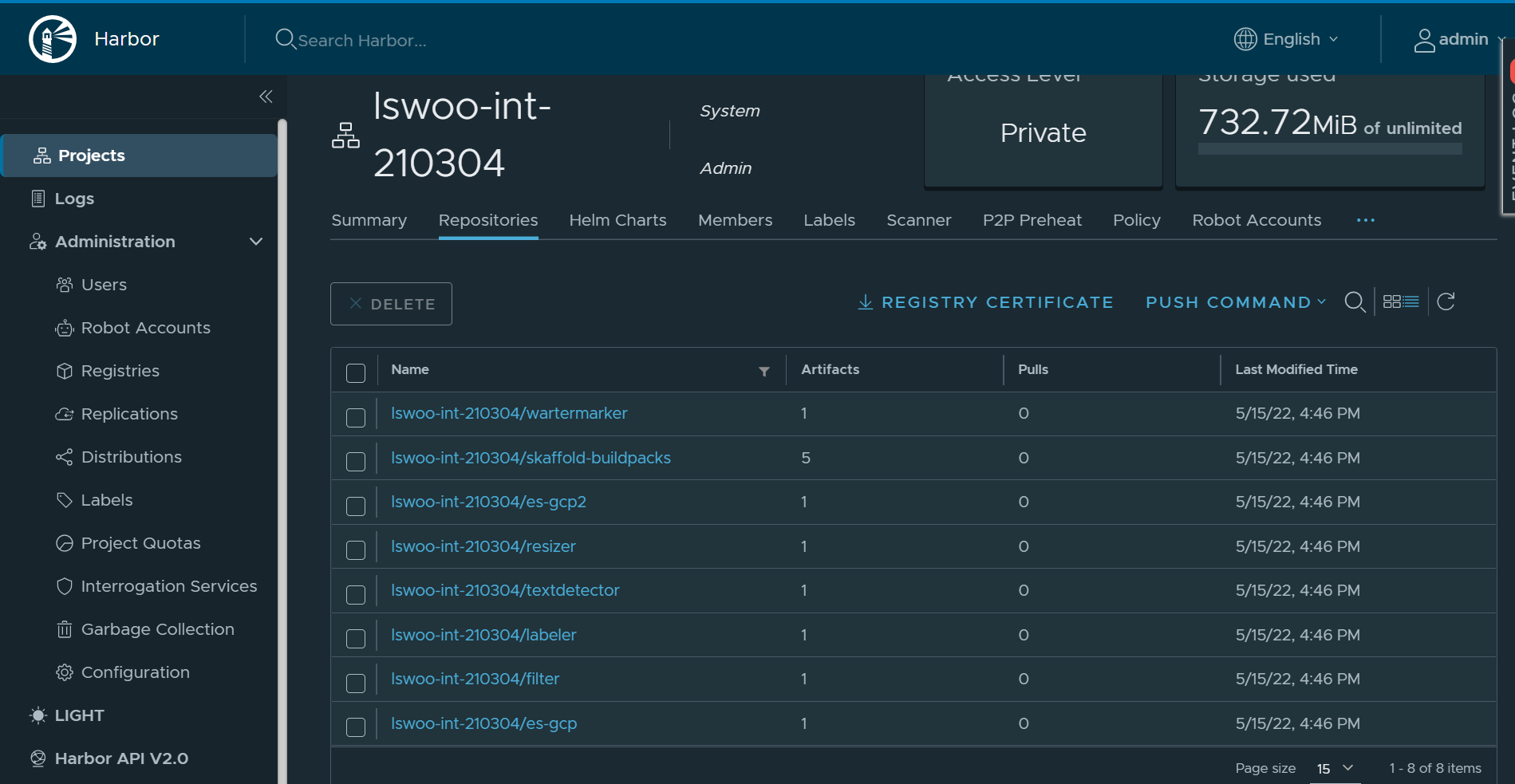The width and height of the screenshot is (1515, 784).
Task: Click the DELETE button
Action: 391,304
